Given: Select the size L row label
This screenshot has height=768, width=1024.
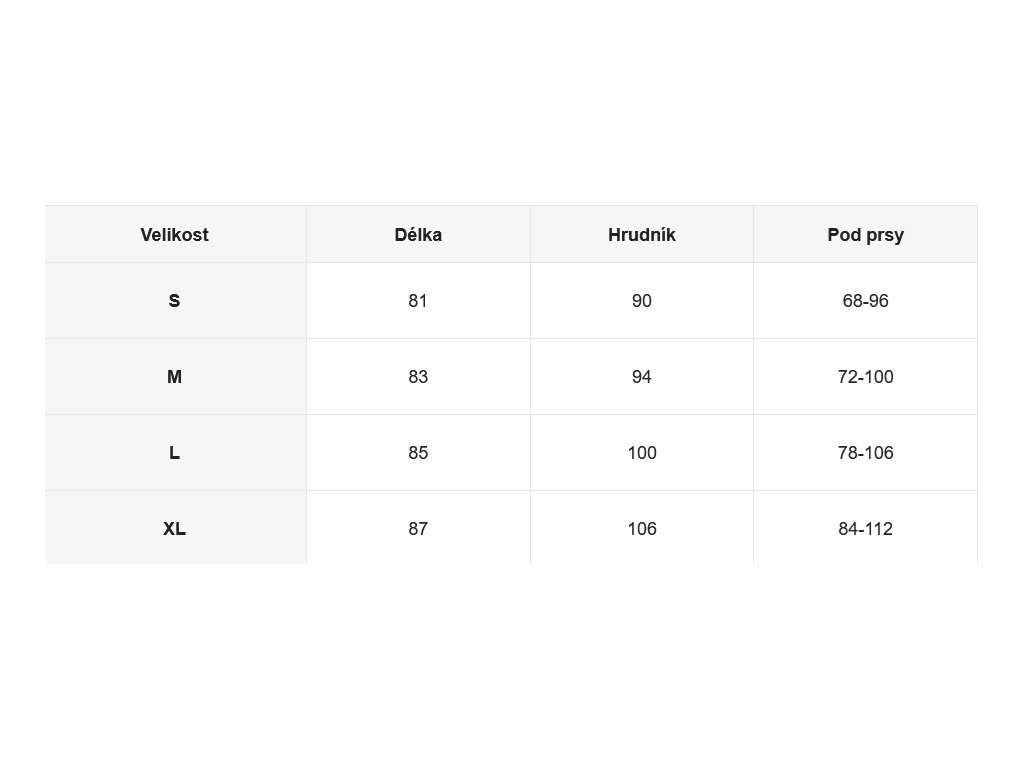Looking at the screenshot, I should 174,453.
